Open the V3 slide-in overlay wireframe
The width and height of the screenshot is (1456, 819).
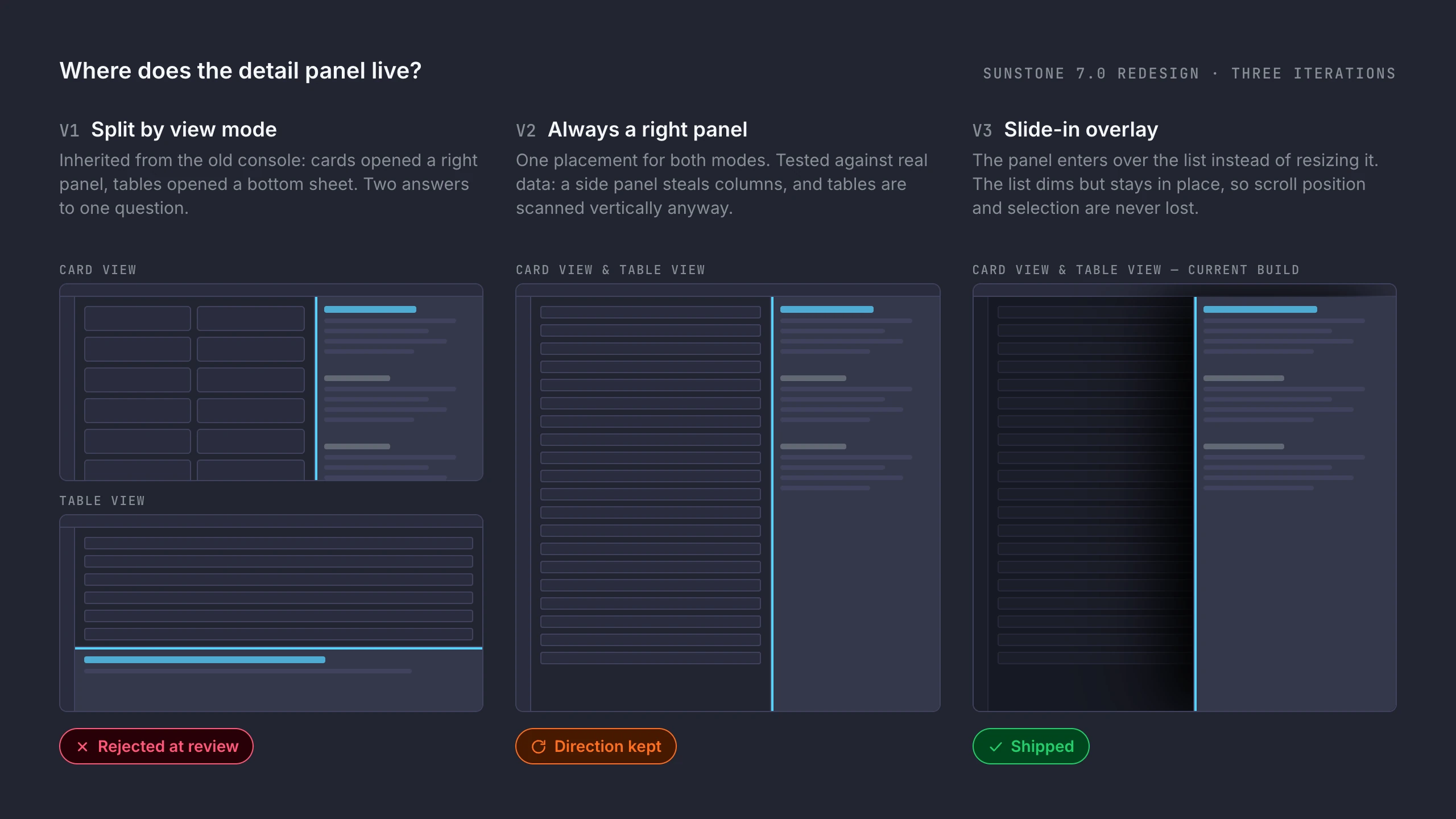tap(1184, 498)
